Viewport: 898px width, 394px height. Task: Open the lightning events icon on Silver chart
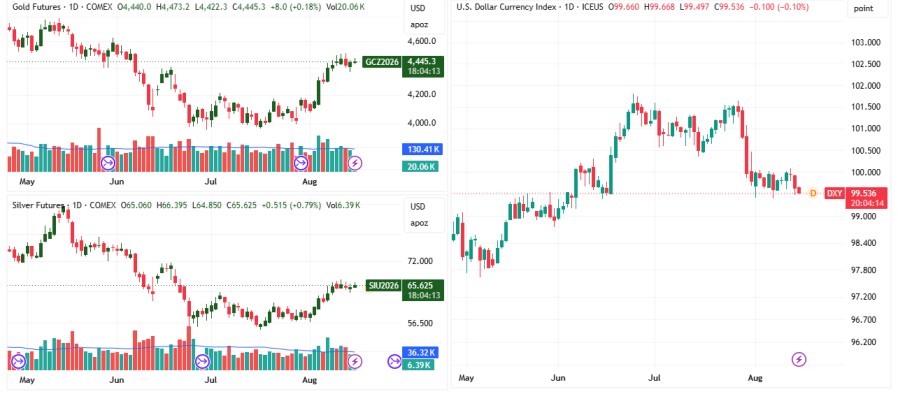356,361
